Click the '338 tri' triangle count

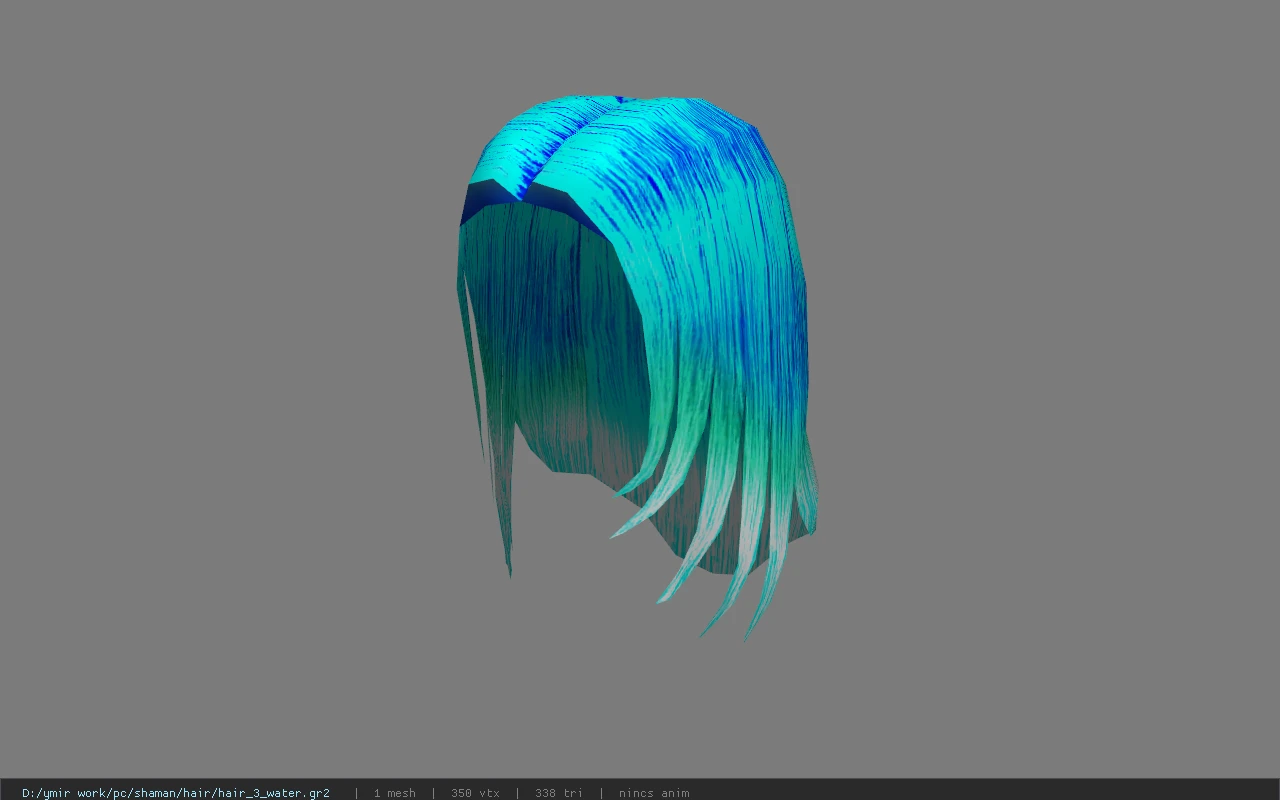559,793
